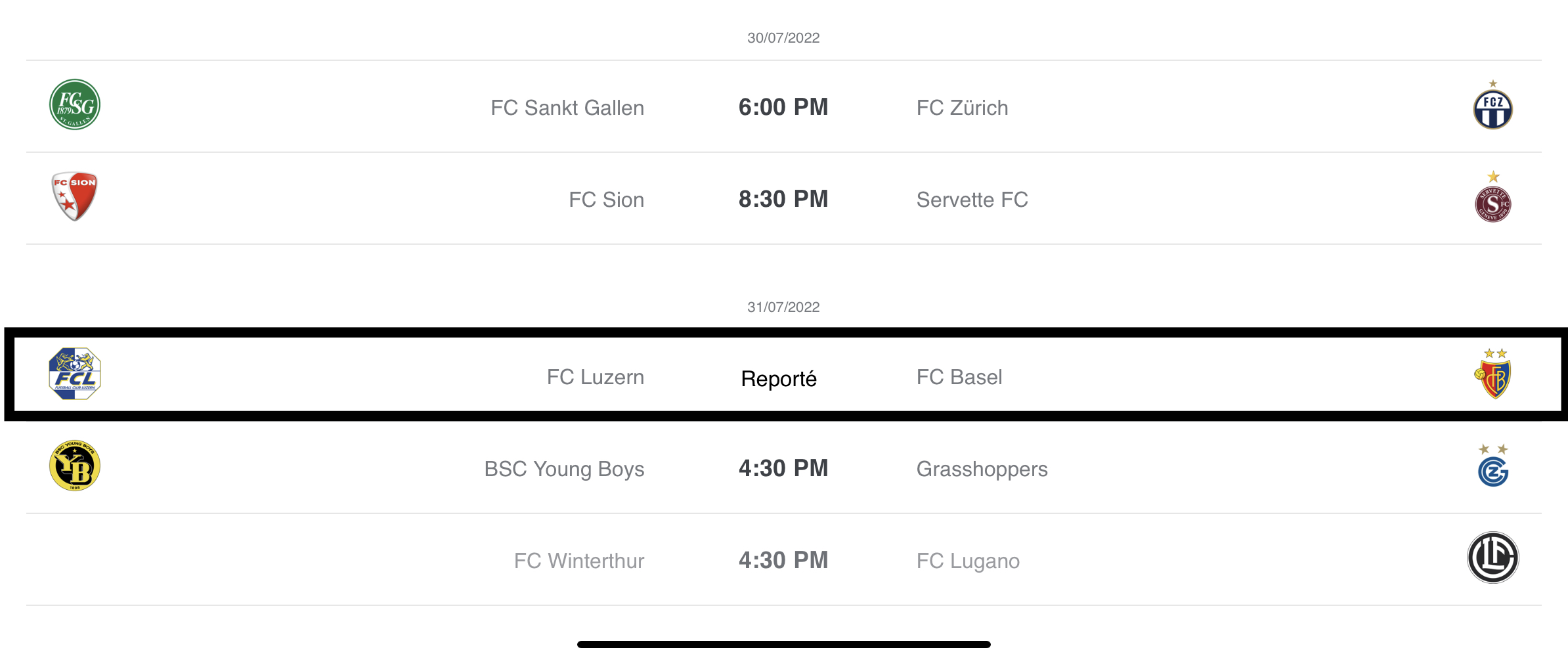Select the 8:30 PM kickoff time
1568x658 pixels.
point(783,199)
